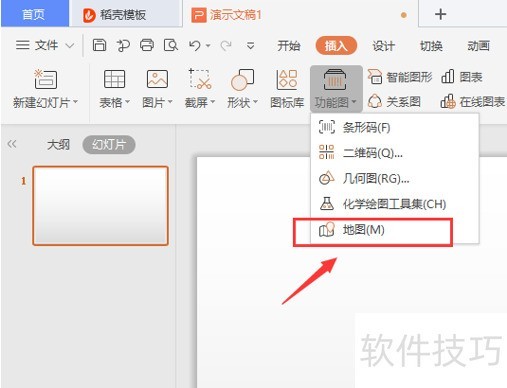
Task: Switch to the 设计 ribbon tab
Action: point(383,46)
